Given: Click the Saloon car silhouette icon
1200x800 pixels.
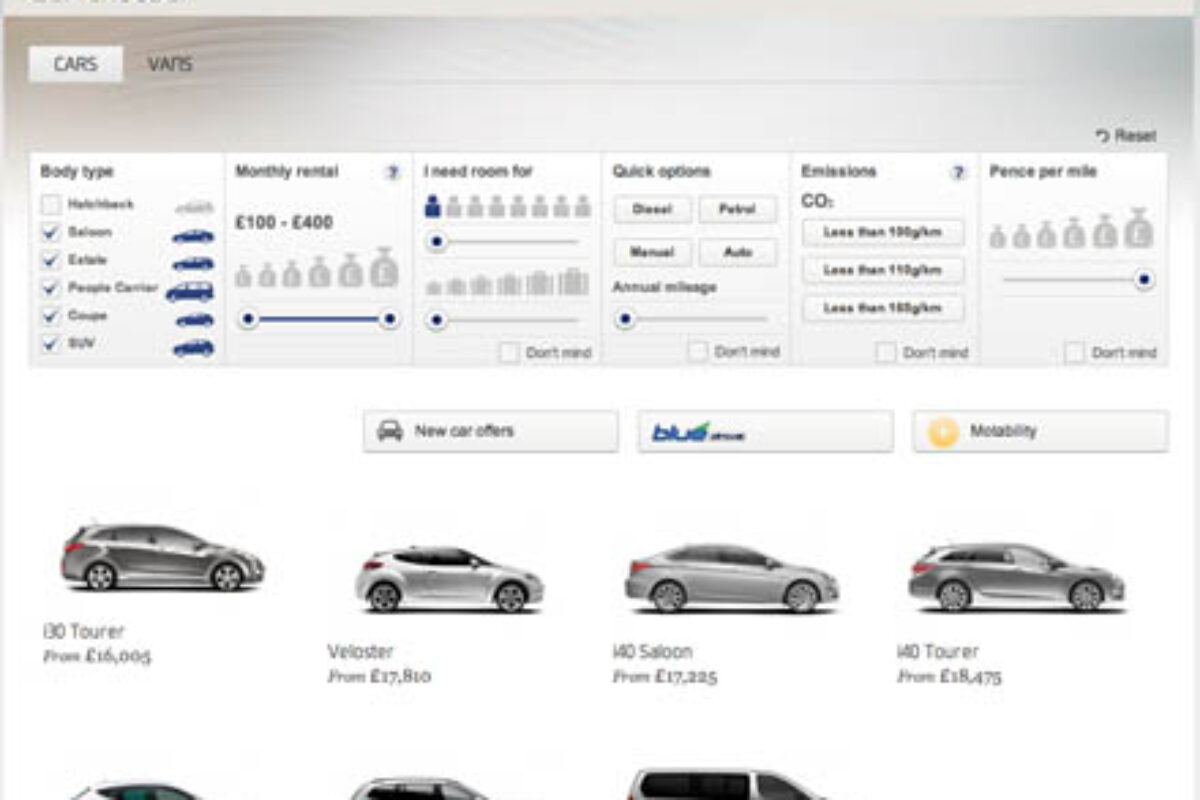Looking at the screenshot, I should point(194,236).
